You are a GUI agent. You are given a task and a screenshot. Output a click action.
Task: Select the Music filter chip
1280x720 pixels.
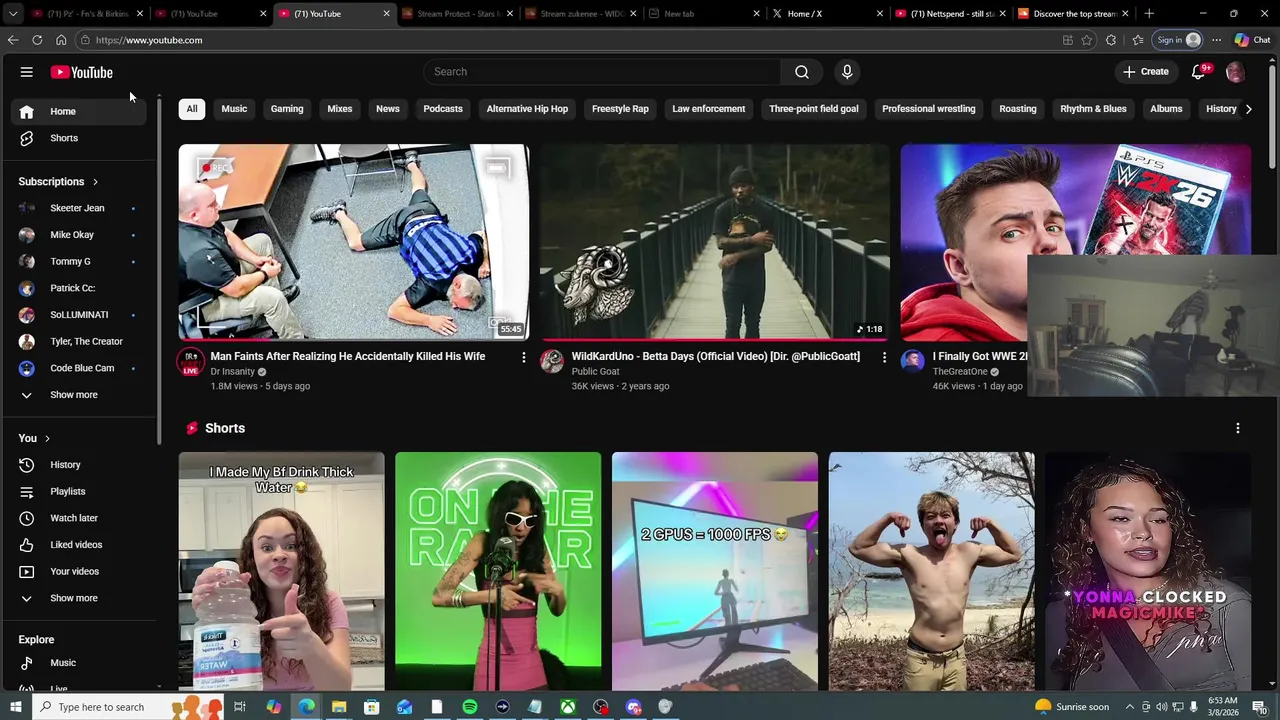pos(234,109)
